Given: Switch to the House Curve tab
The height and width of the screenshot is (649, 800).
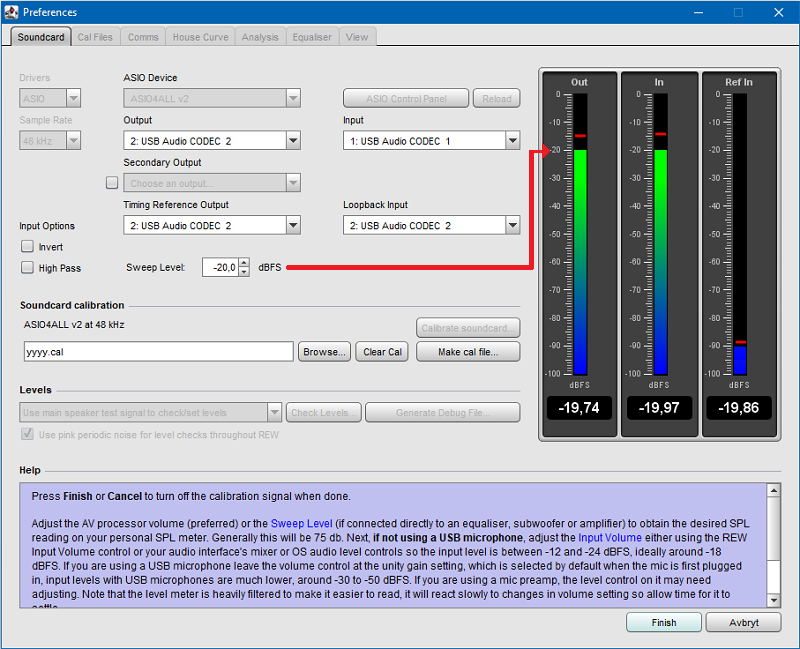Looking at the screenshot, I should 201,37.
